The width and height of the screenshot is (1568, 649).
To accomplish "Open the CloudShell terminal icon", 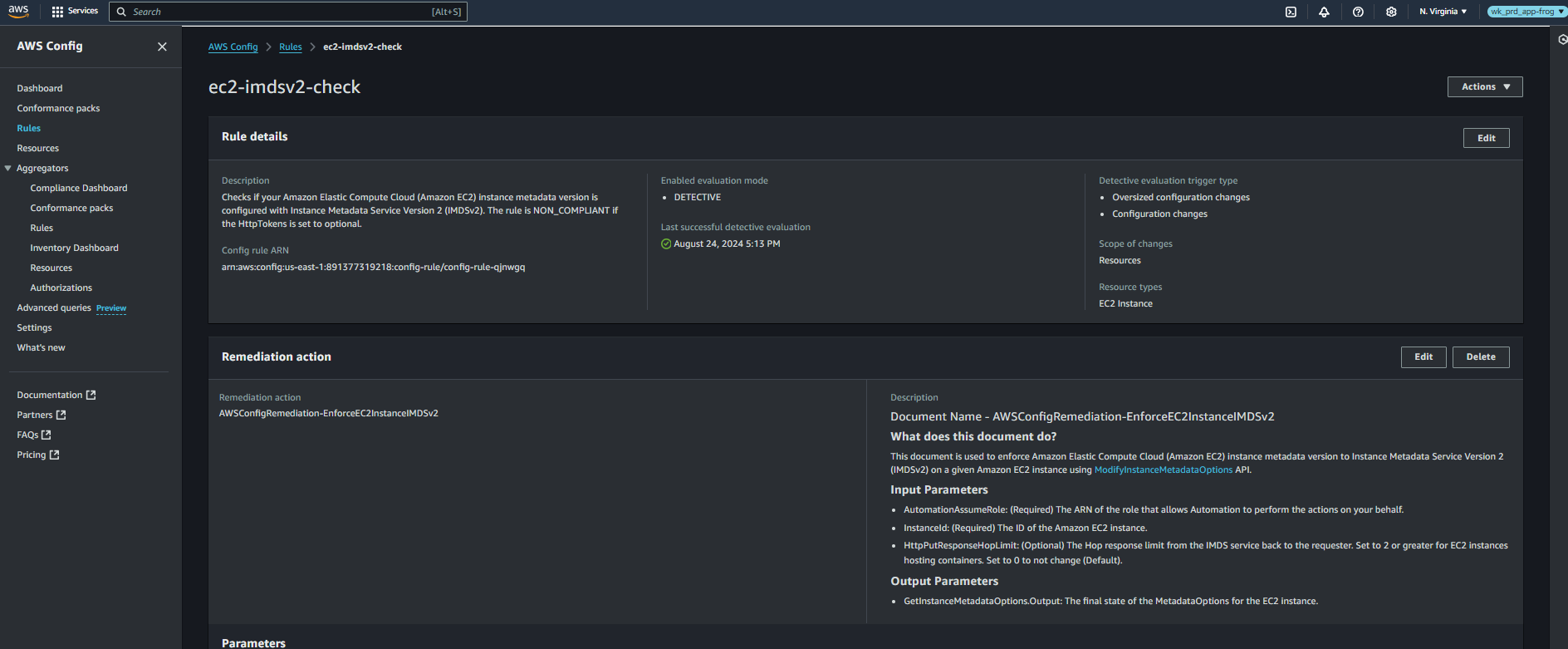I will click(1291, 12).
